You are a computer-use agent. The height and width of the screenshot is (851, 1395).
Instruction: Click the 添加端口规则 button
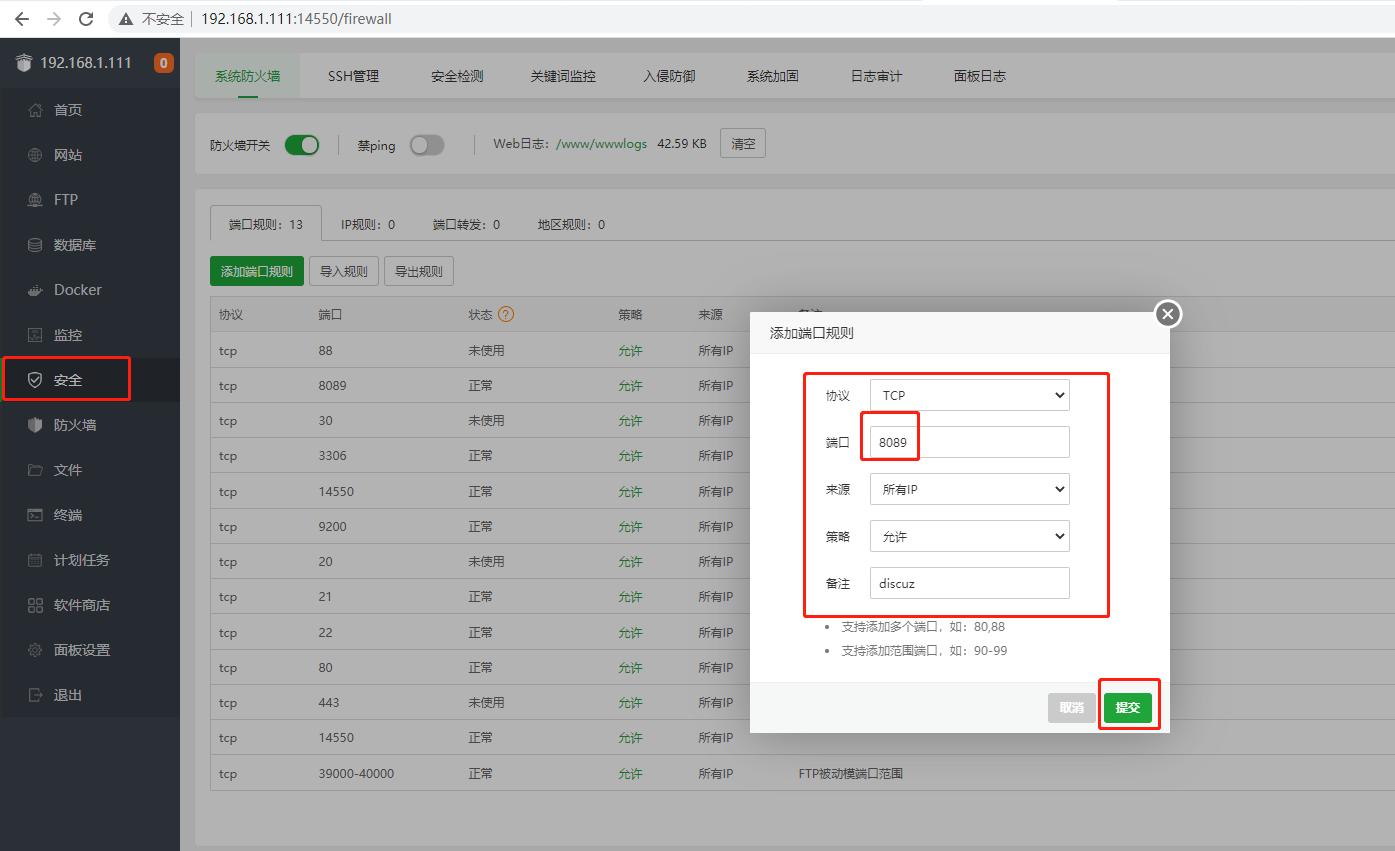click(257, 271)
